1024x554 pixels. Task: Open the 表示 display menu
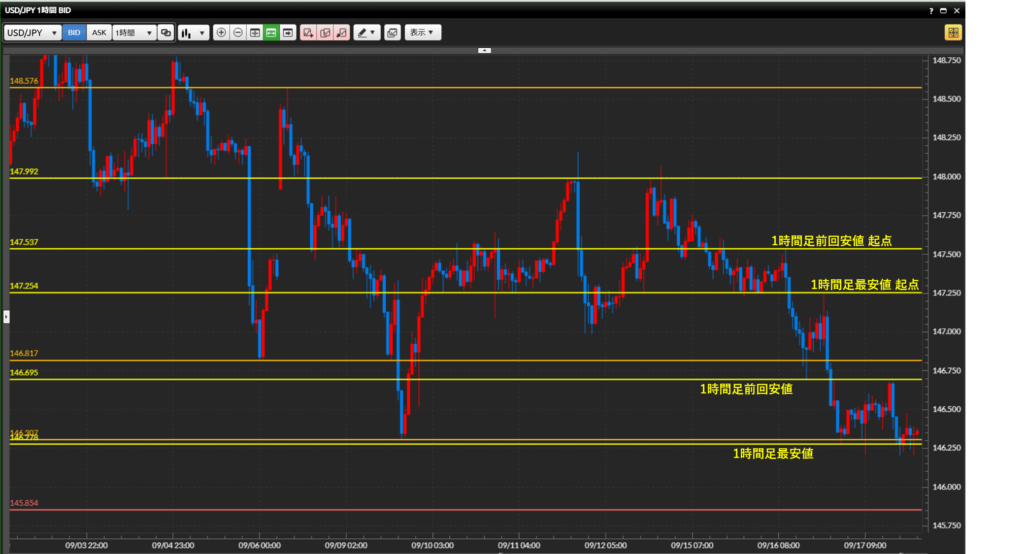[423, 32]
